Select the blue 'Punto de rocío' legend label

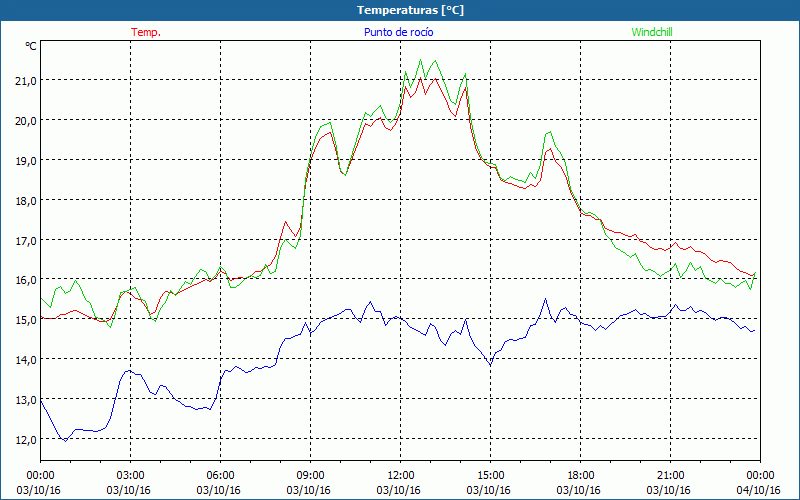coord(398,32)
